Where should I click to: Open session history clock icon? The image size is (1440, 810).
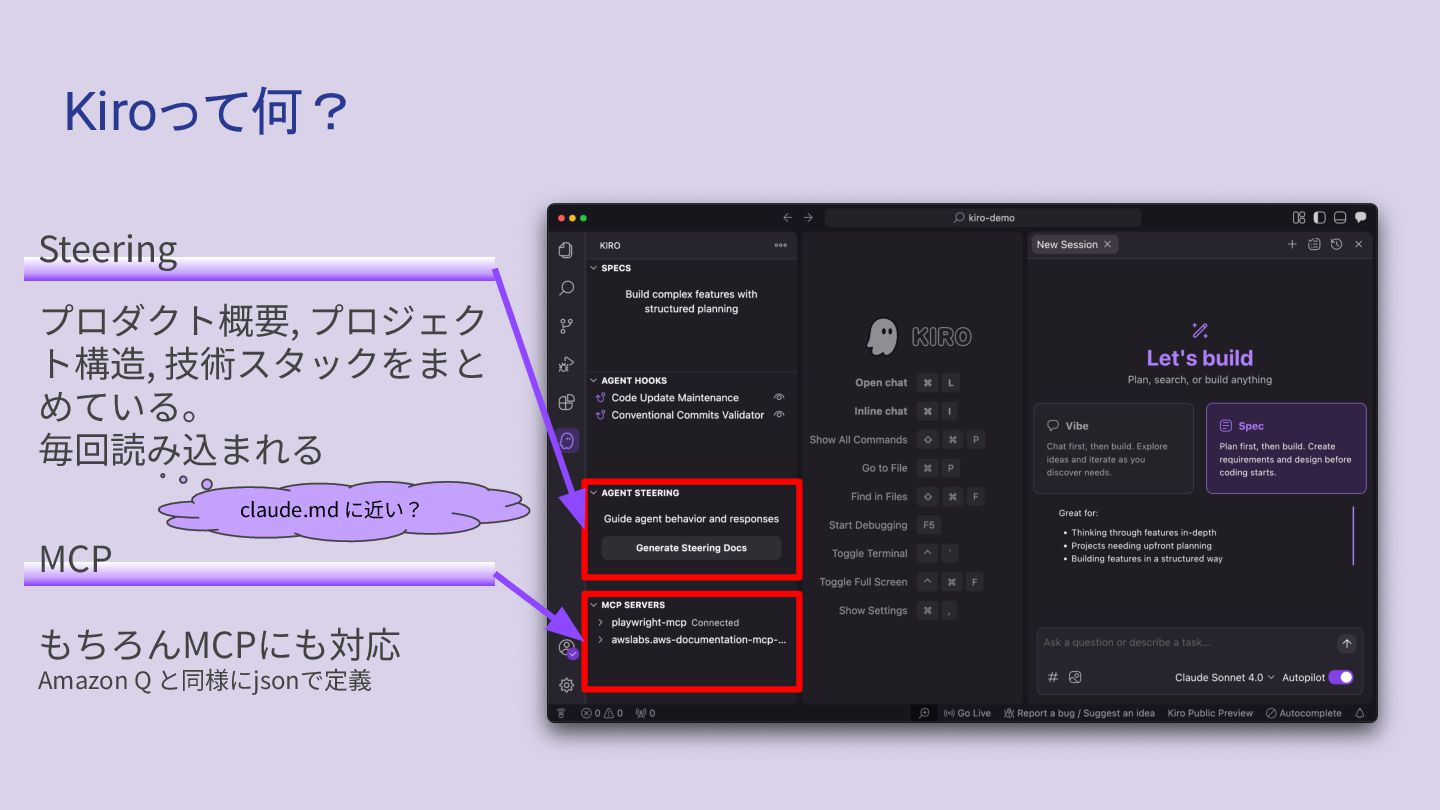[x=1336, y=244]
